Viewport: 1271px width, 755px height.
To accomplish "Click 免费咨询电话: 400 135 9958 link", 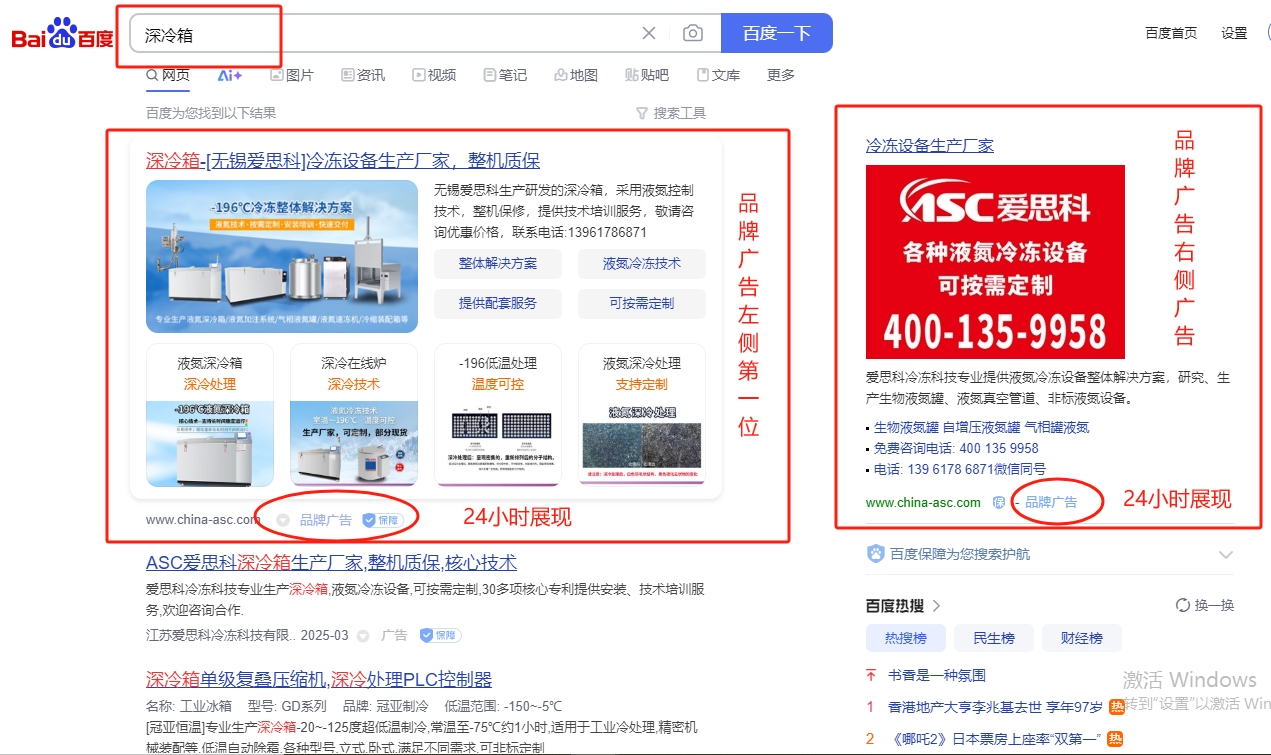I will tap(956, 448).
